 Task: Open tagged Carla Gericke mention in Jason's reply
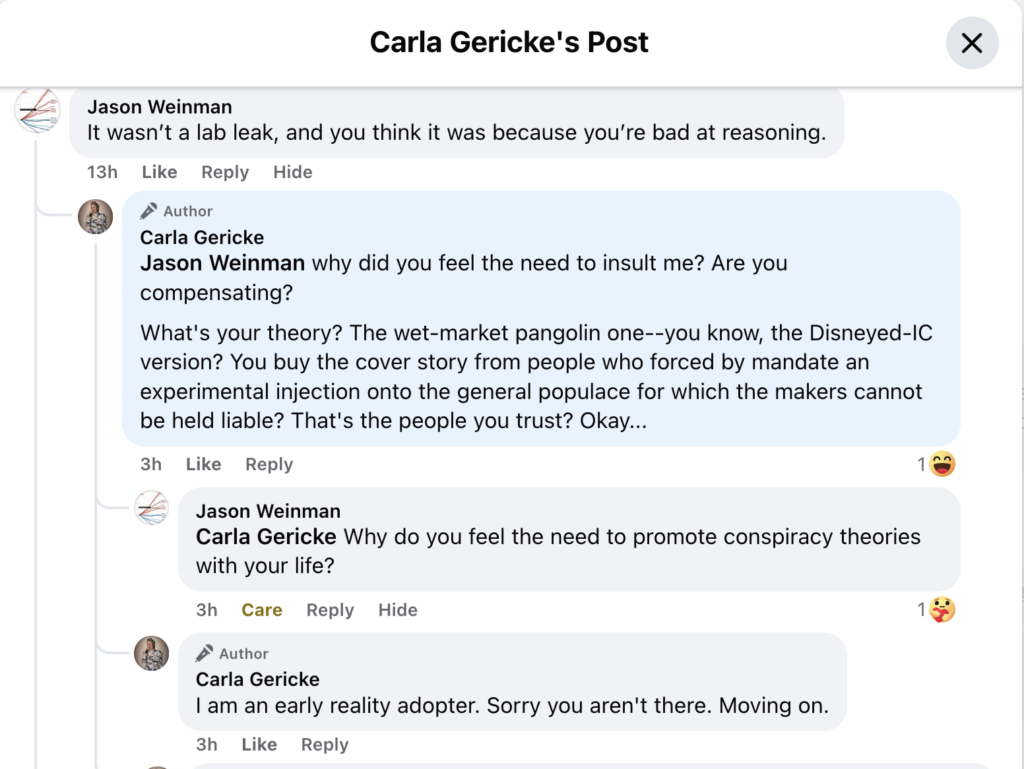266,537
